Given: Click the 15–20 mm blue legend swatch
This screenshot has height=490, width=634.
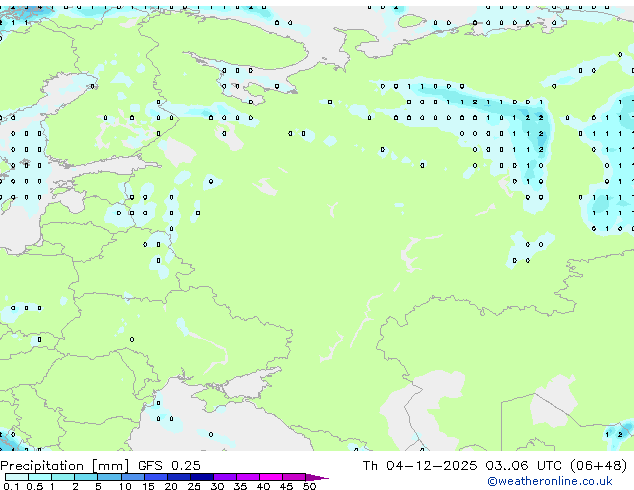Looking at the screenshot, I should (155, 477).
